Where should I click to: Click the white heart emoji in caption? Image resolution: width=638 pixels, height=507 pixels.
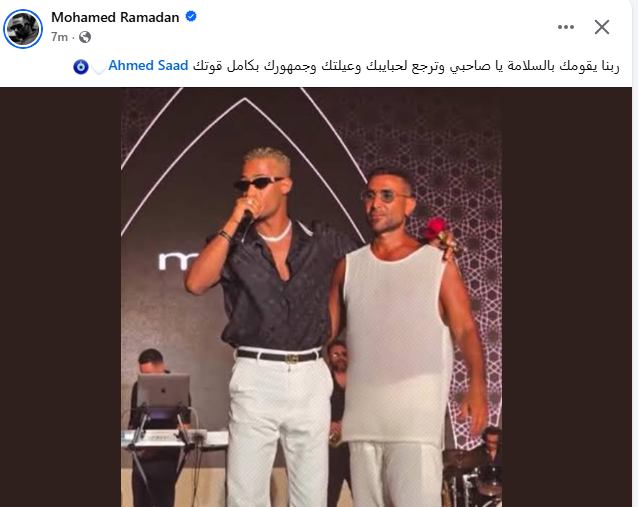point(98,67)
